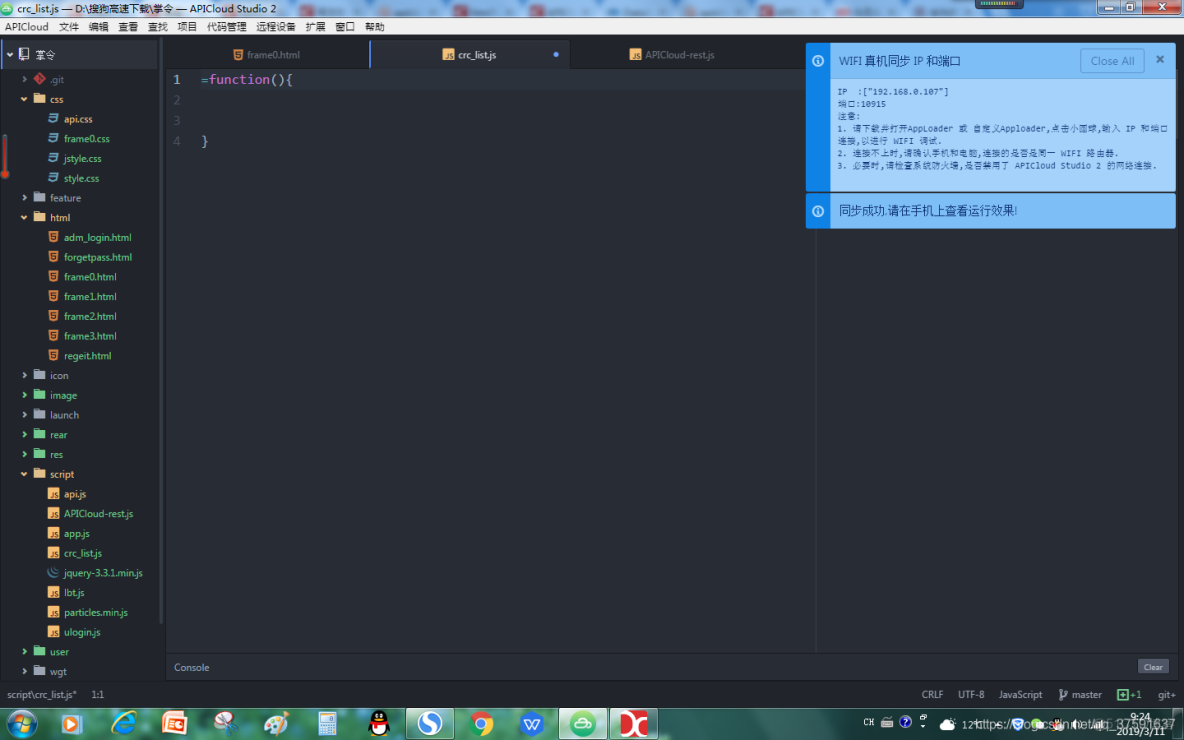
Task: Collapse the 掌令 project root
Action: (10, 54)
